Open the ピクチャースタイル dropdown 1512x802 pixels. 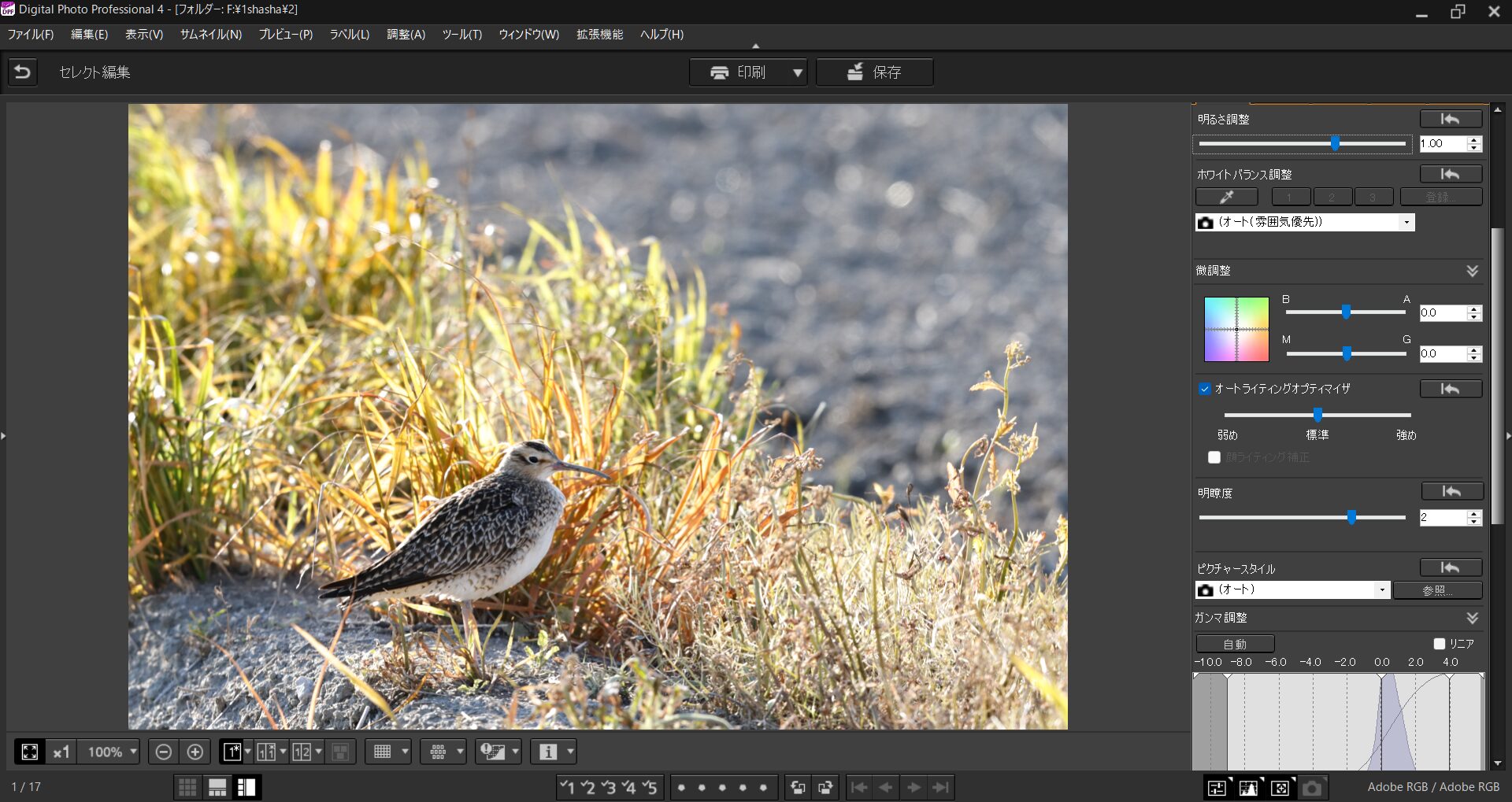(1381, 589)
